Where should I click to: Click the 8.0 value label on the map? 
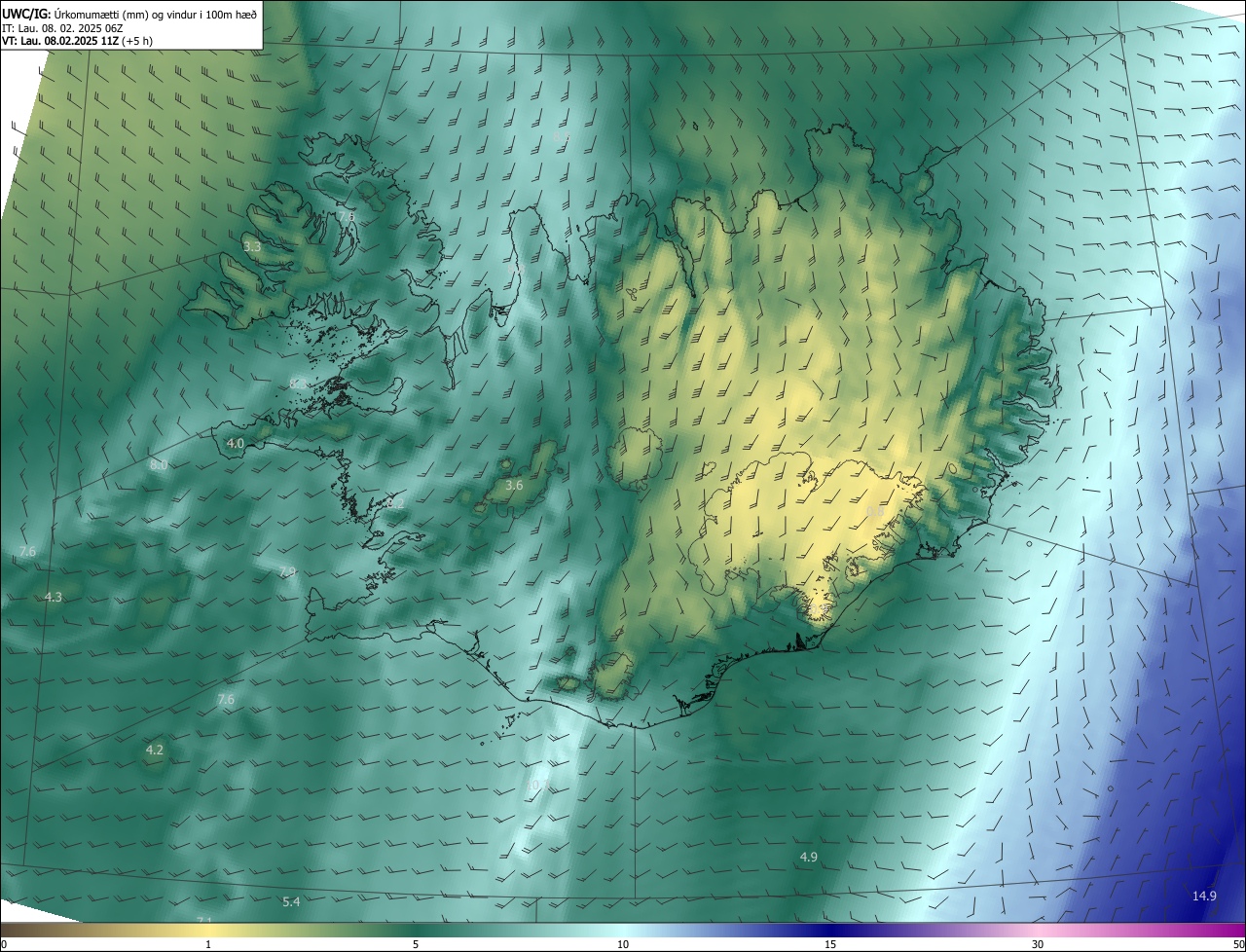tap(159, 465)
